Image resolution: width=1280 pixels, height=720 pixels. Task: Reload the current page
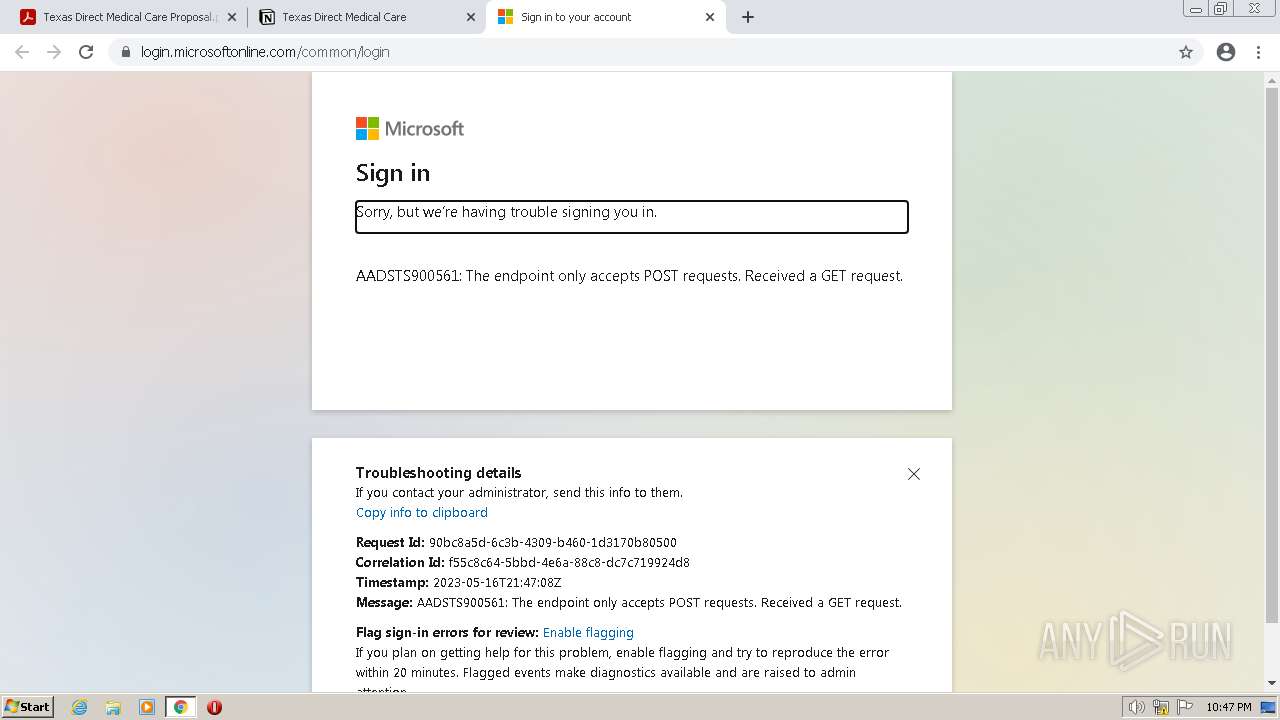pos(86,52)
